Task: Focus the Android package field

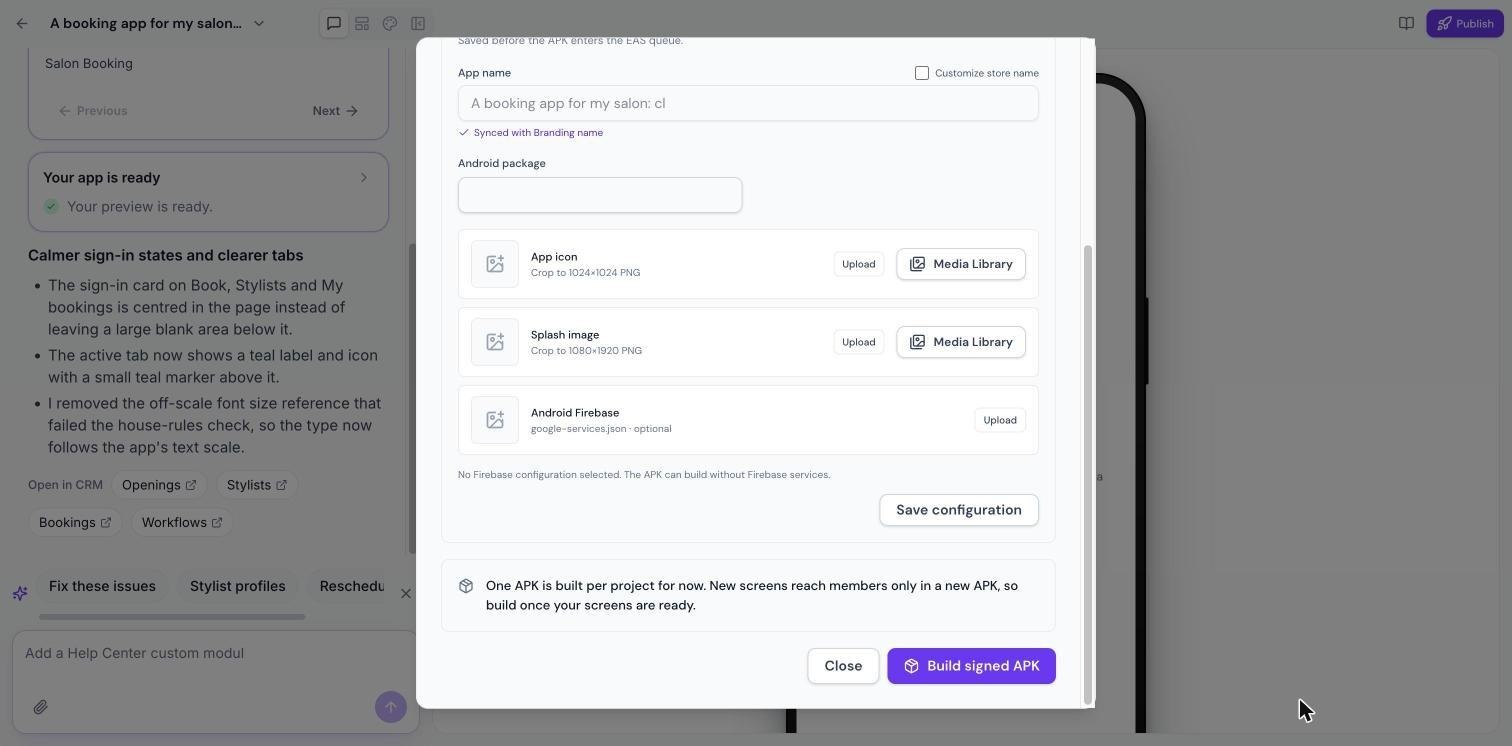Action: 600,195
